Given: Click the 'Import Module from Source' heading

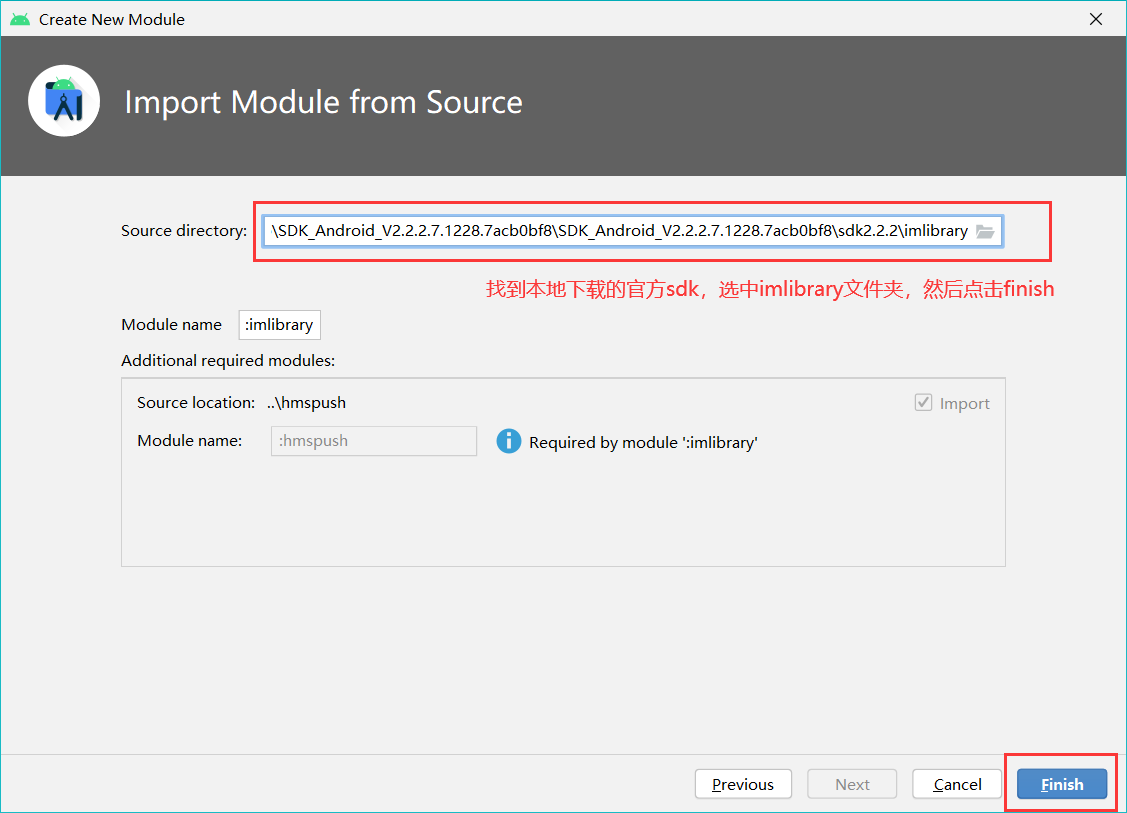Looking at the screenshot, I should tap(323, 102).
